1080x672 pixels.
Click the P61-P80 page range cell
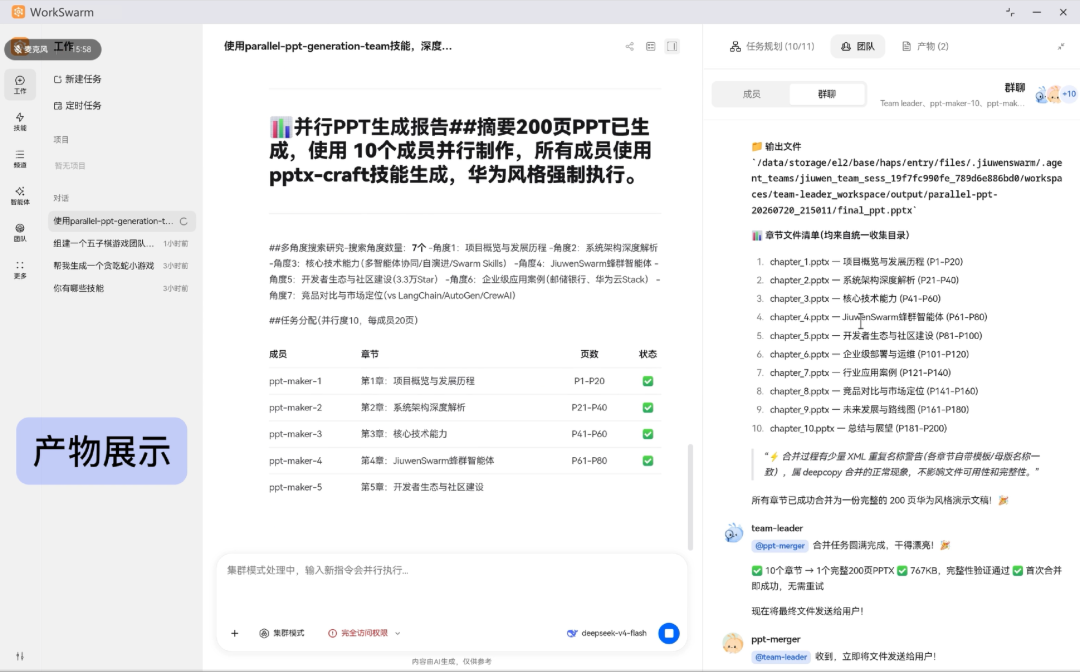point(589,461)
